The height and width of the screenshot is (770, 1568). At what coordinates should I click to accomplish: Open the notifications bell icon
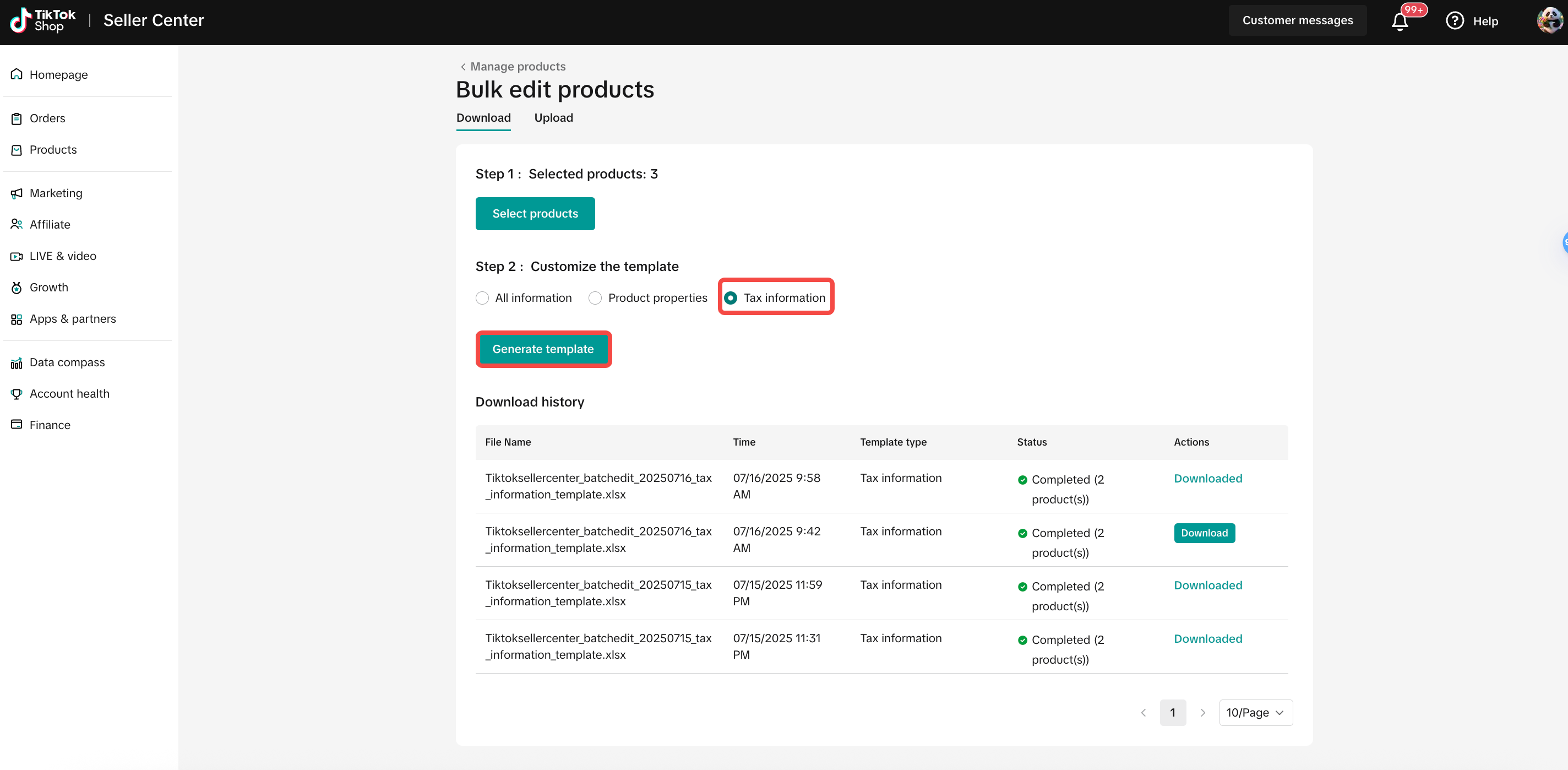[1400, 21]
